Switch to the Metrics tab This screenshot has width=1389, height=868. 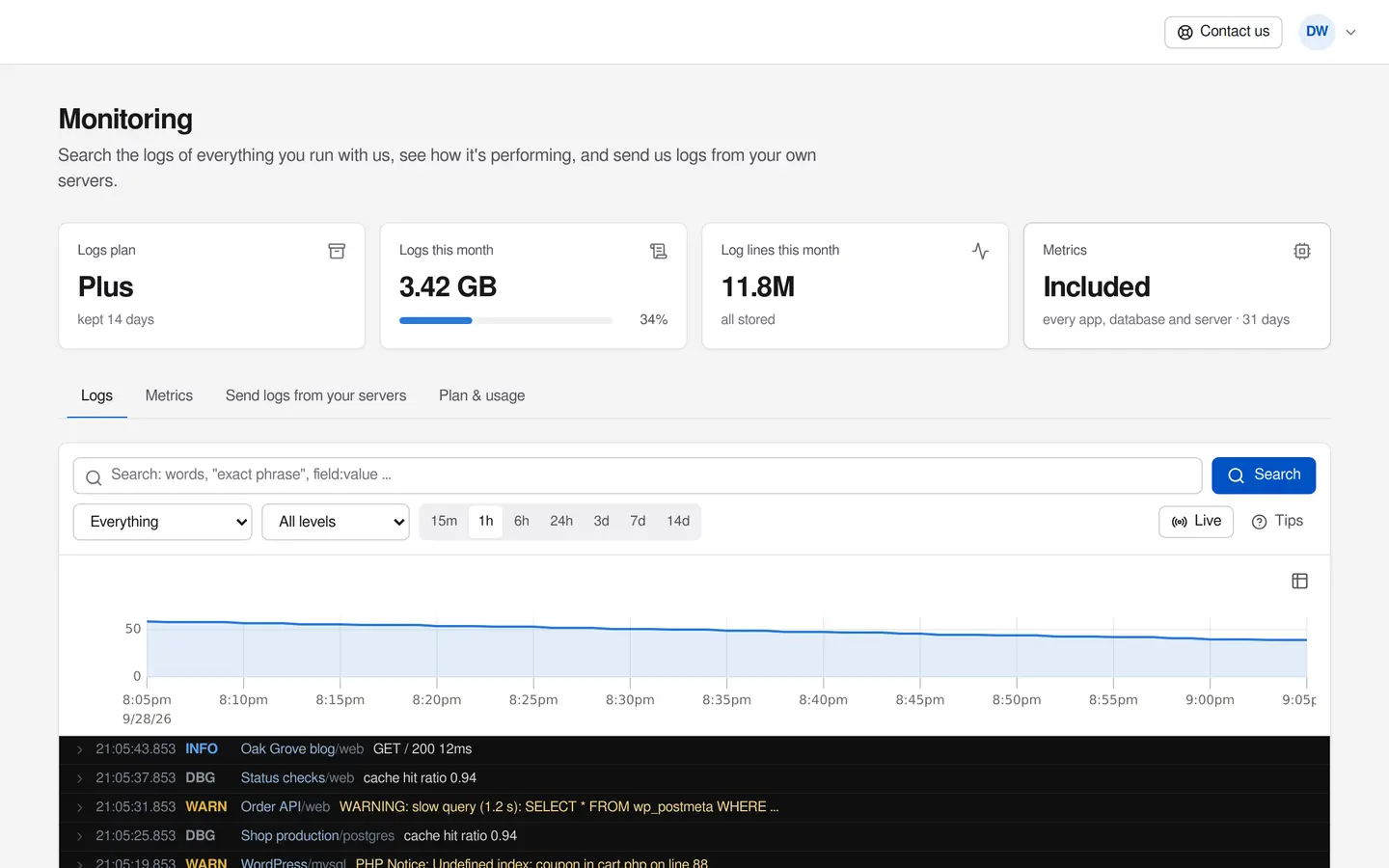pos(169,395)
